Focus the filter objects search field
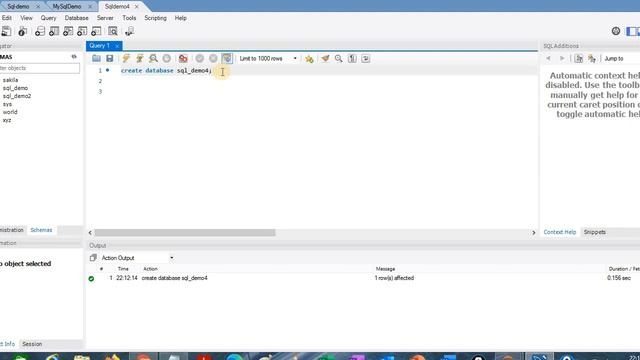The height and width of the screenshot is (360, 640). [40, 68]
